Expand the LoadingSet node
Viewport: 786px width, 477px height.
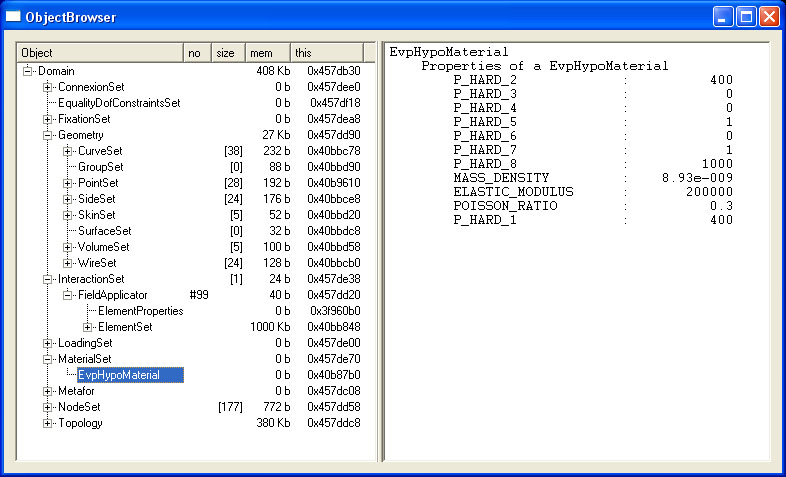click(x=48, y=343)
